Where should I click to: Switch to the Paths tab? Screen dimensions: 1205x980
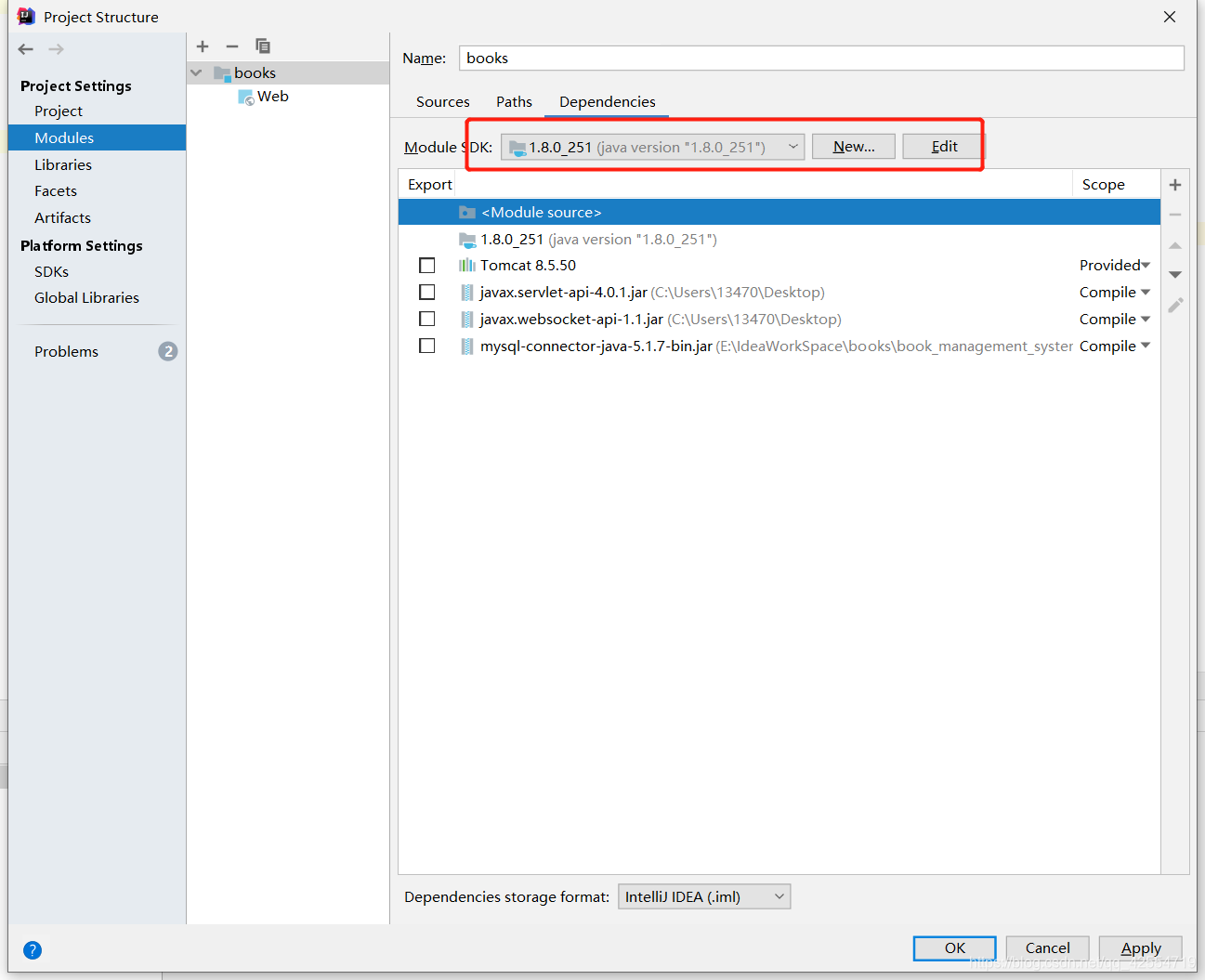point(514,102)
